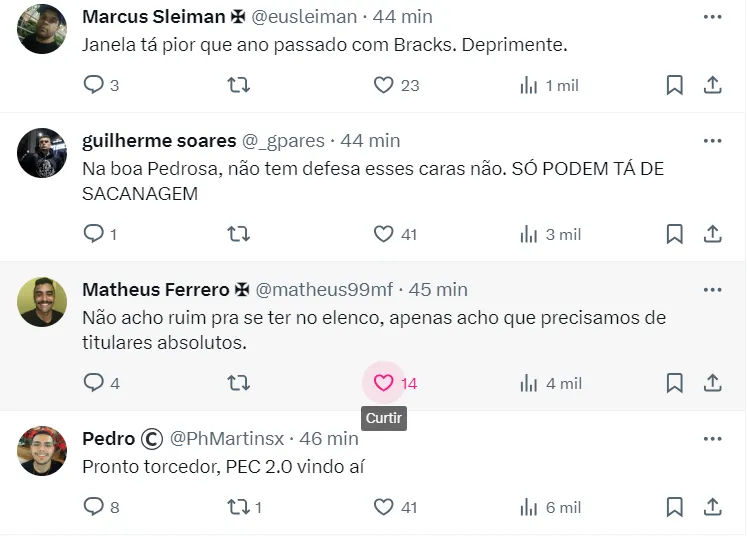This screenshot has width=748, height=536.
Task: Like guilherme soares' tweet
Action: click(384, 234)
